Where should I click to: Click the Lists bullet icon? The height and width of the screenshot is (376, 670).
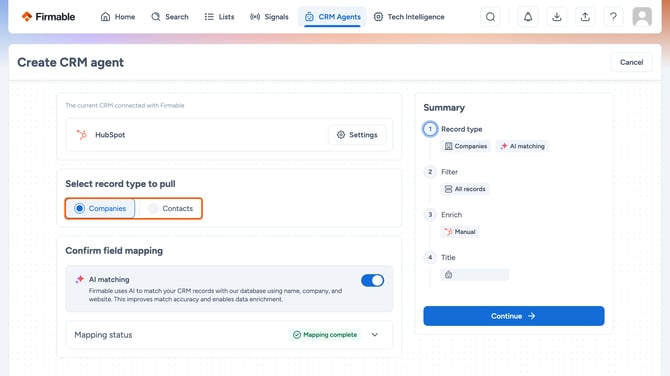pyautogui.click(x=209, y=17)
